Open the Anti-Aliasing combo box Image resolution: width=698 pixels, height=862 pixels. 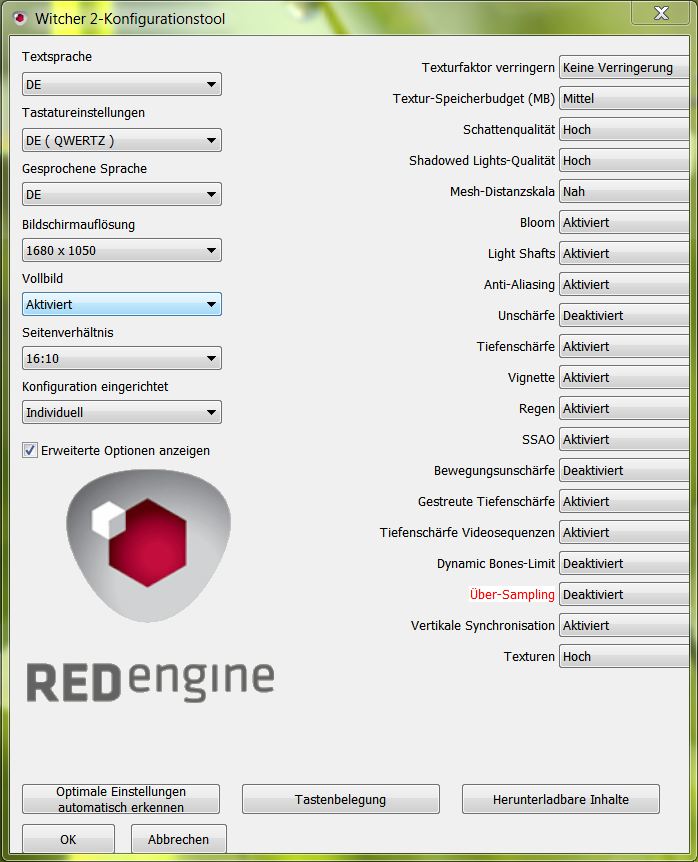[624, 285]
